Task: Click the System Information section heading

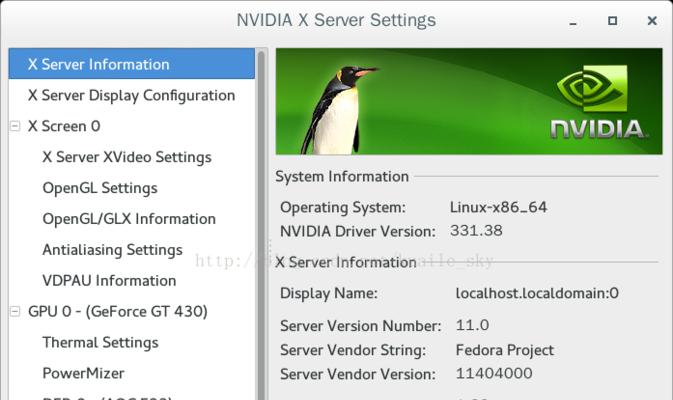Action: tap(342, 176)
